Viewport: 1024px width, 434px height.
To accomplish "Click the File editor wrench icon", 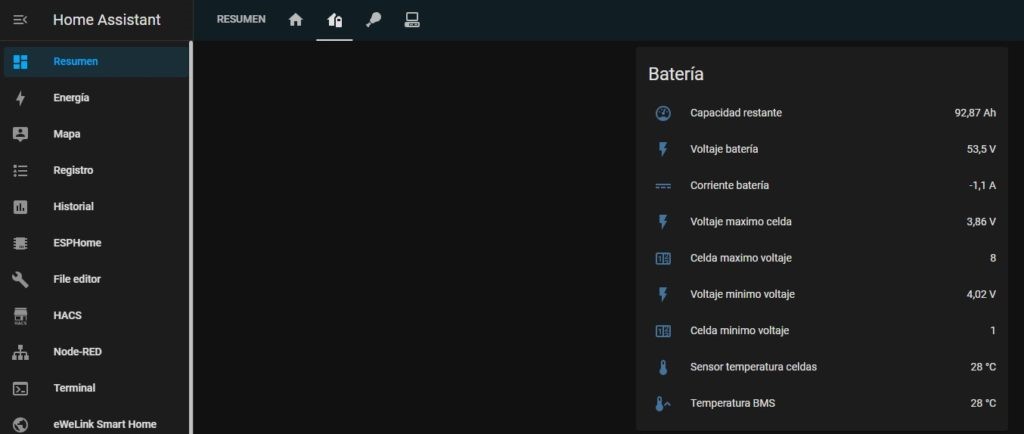I will tap(20, 279).
